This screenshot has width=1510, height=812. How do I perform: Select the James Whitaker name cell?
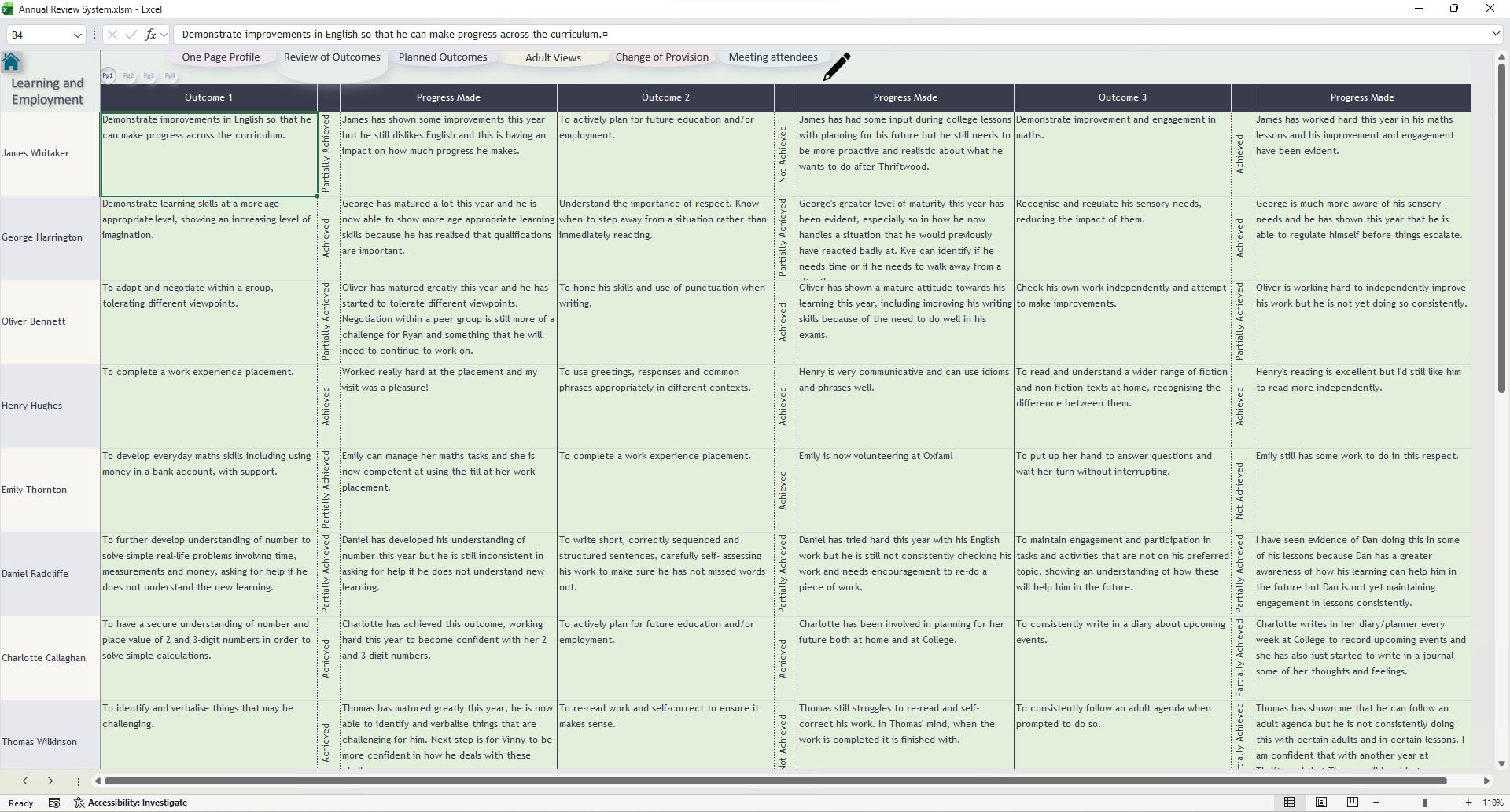50,153
